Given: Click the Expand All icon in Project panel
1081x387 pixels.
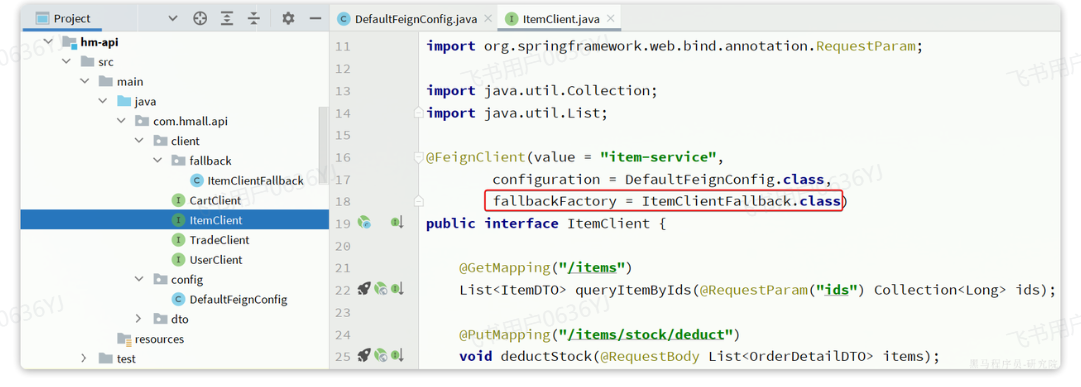Looking at the screenshot, I should [x=227, y=19].
